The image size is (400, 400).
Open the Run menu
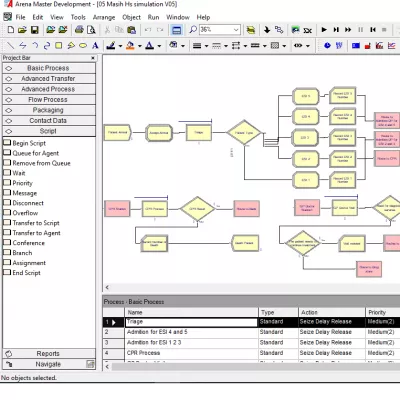[x=153, y=17]
